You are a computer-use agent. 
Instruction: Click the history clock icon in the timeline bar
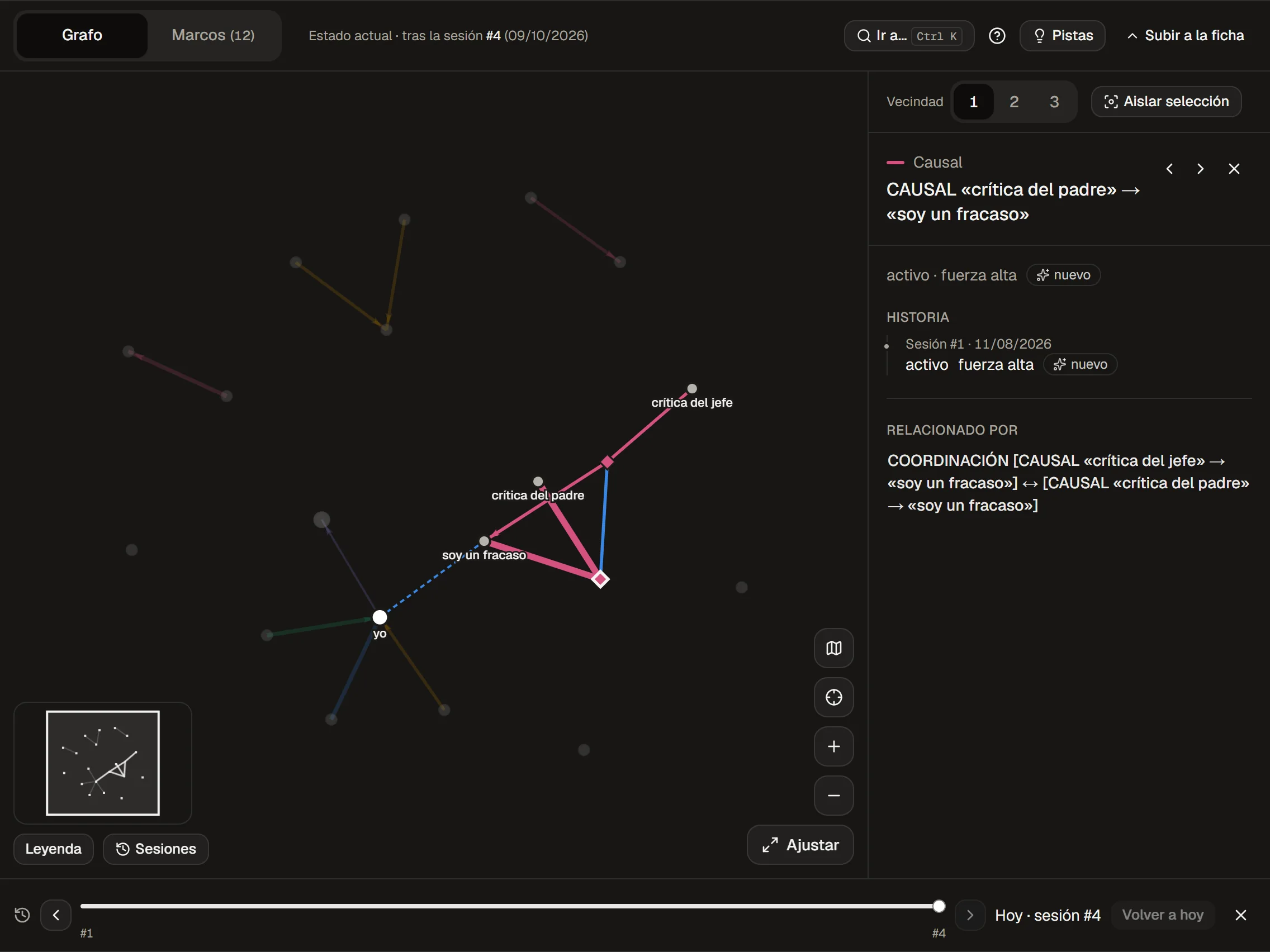point(22,915)
